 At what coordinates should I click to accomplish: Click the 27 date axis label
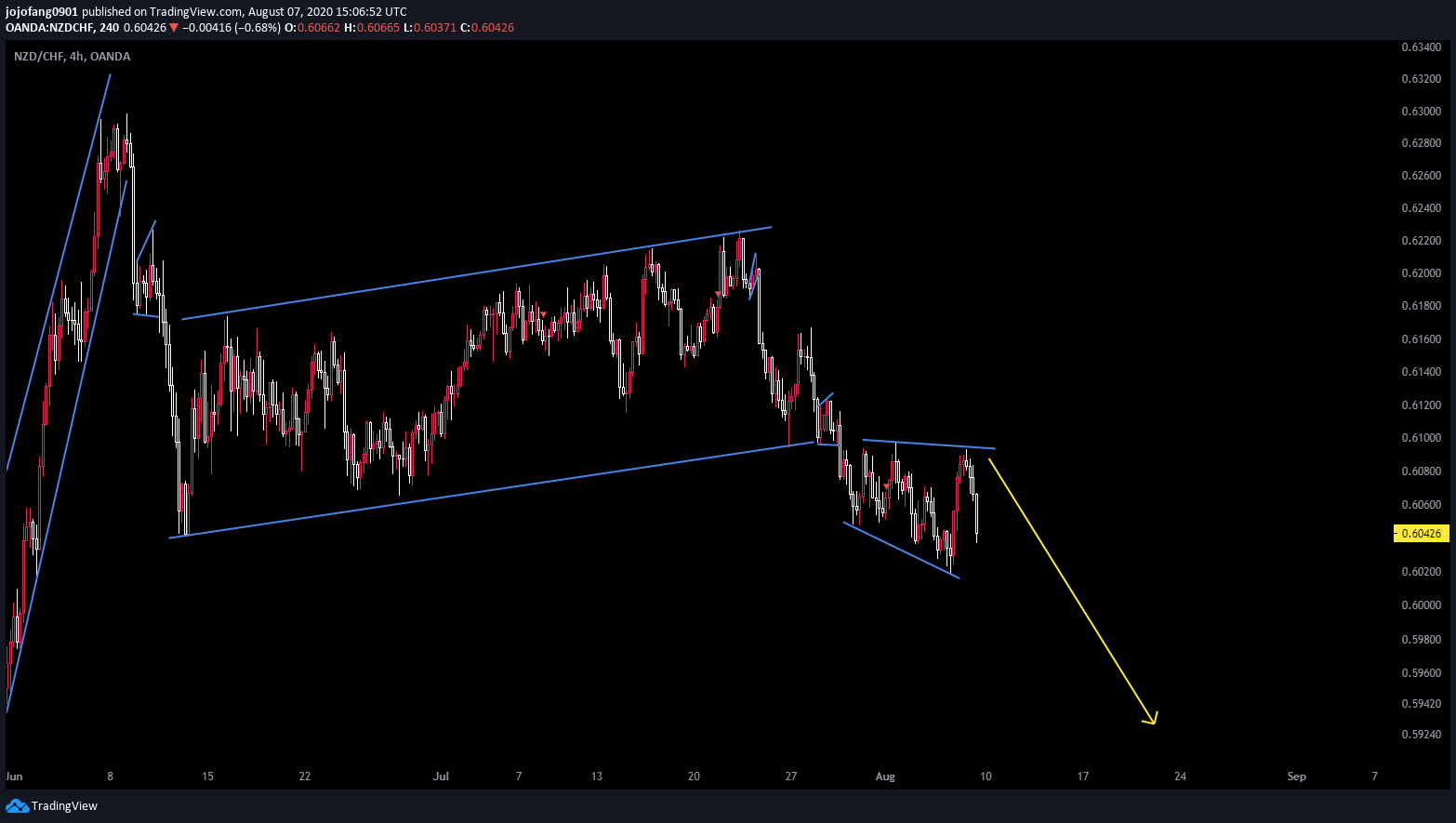(791, 777)
